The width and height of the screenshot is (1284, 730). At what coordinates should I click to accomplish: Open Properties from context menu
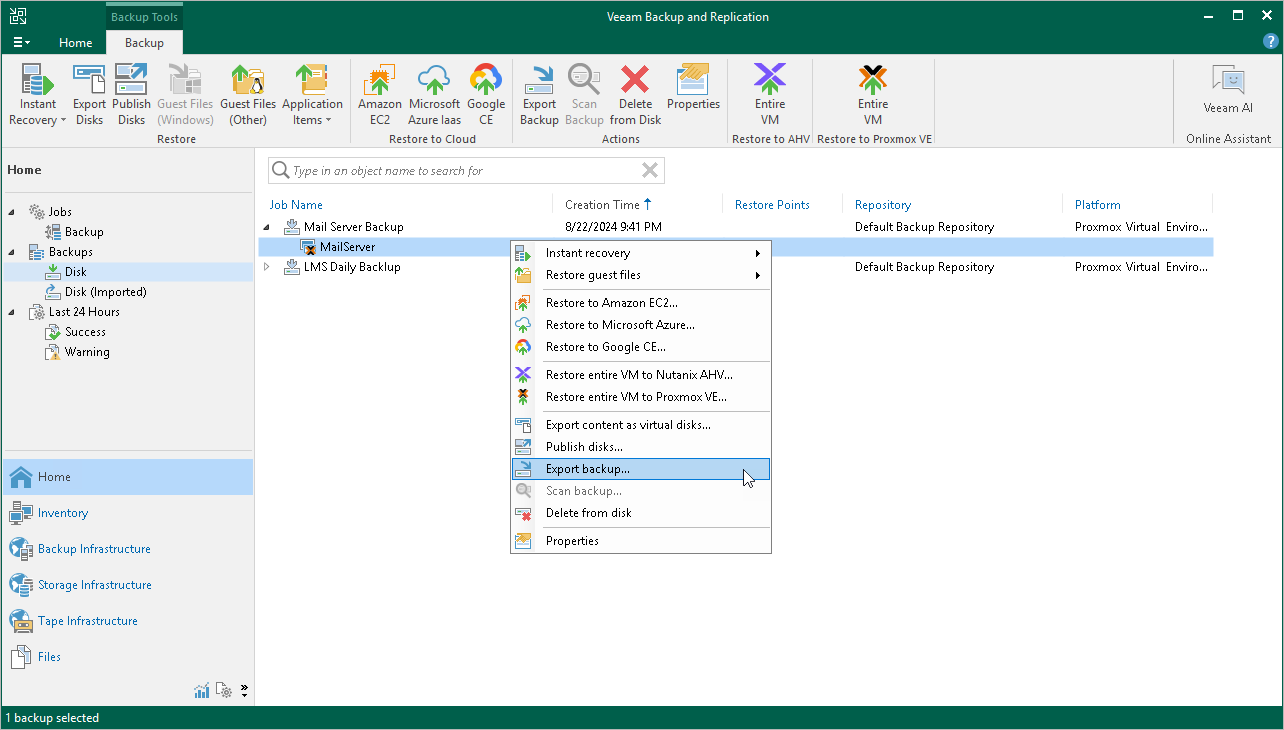coord(641,541)
